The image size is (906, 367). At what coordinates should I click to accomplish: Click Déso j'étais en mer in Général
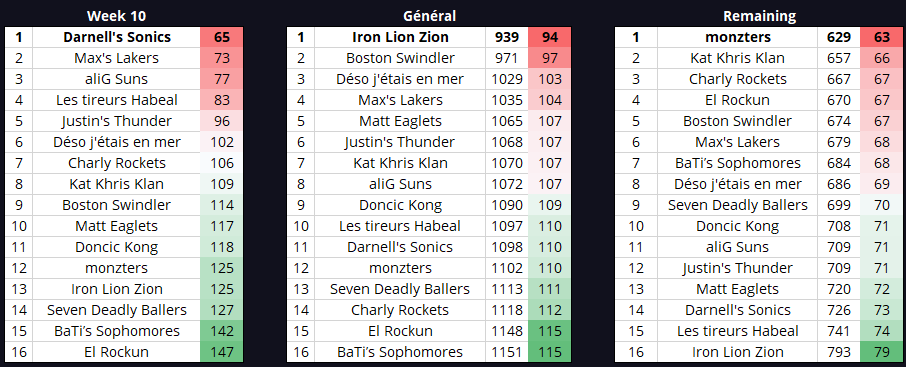tap(400, 79)
